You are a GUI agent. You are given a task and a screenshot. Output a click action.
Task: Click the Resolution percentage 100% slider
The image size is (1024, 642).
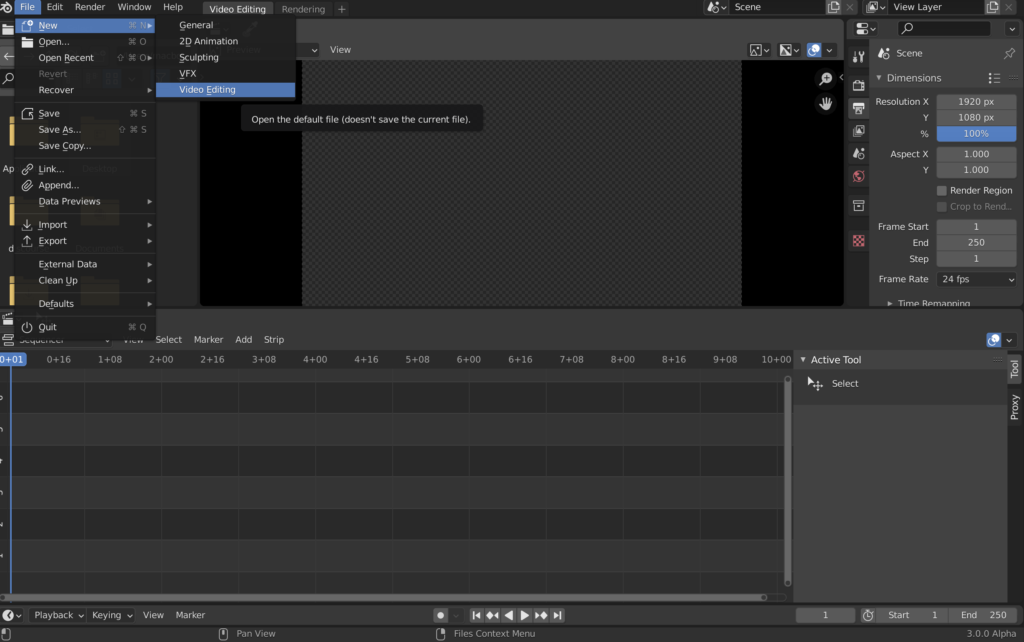976,134
